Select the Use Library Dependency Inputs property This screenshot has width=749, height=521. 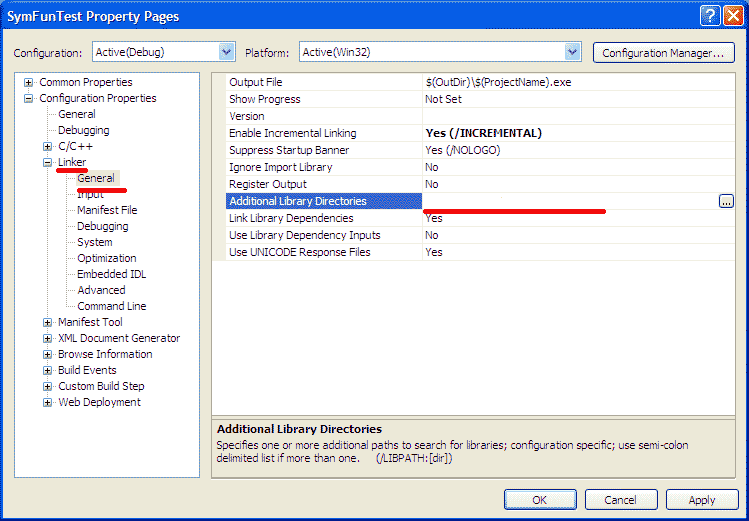click(323, 235)
